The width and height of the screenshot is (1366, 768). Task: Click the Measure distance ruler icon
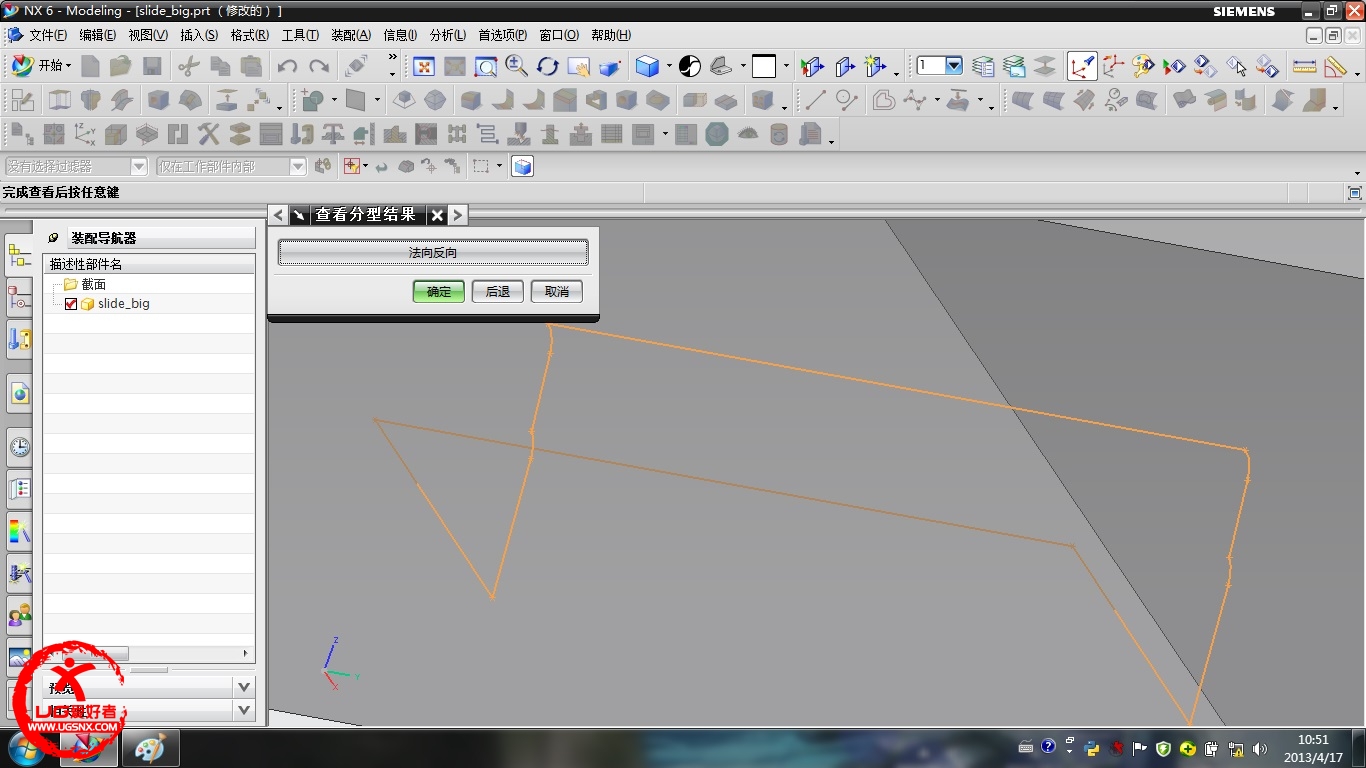(1304, 67)
